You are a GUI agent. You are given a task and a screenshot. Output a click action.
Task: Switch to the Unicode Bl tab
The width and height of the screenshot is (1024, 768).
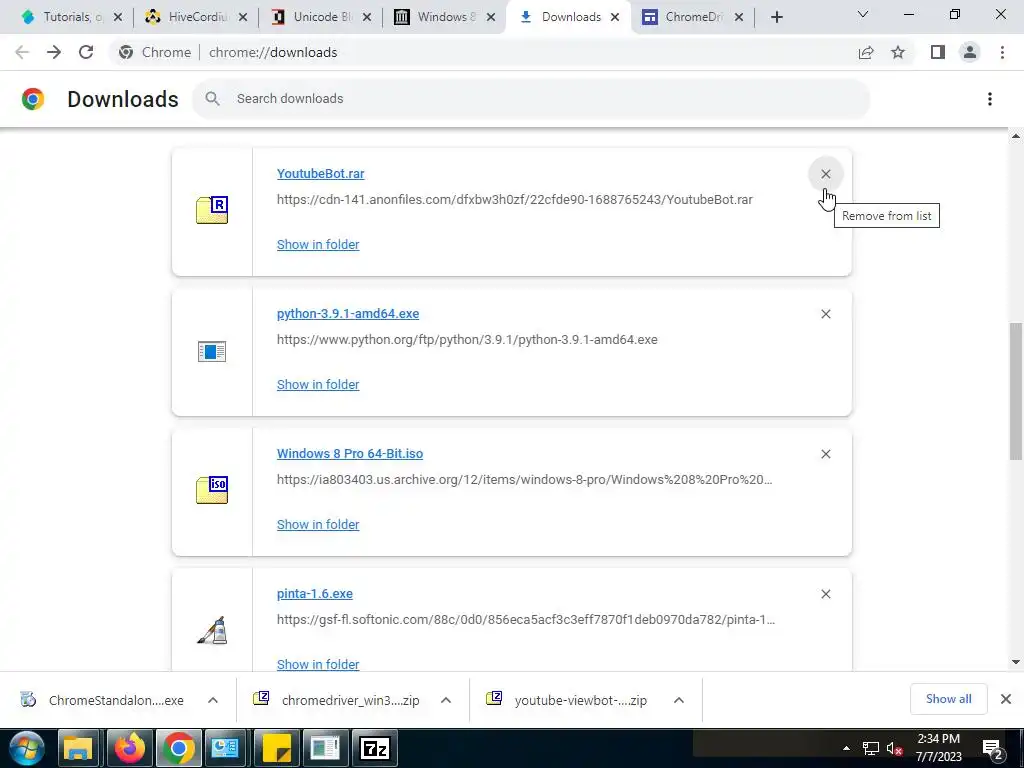tap(313, 17)
